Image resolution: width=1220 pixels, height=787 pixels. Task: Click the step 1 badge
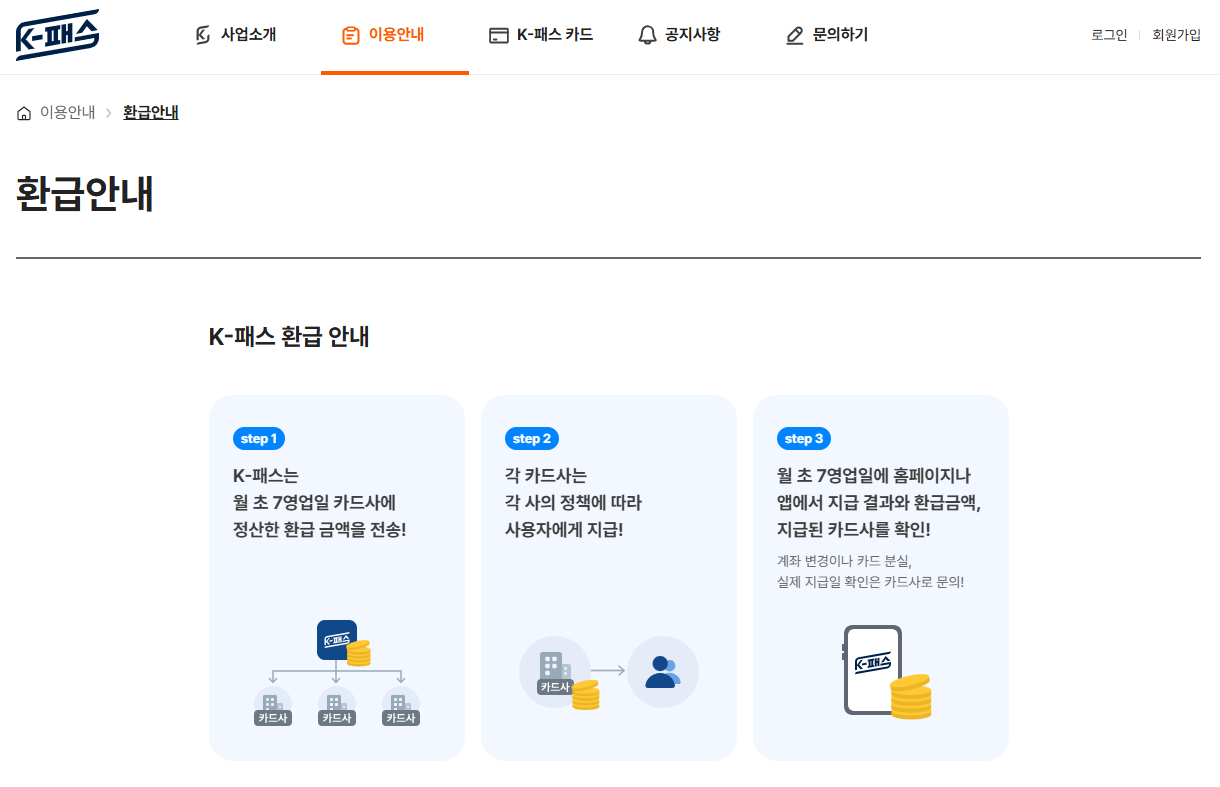pyautogui.click(x=259, y=438)
